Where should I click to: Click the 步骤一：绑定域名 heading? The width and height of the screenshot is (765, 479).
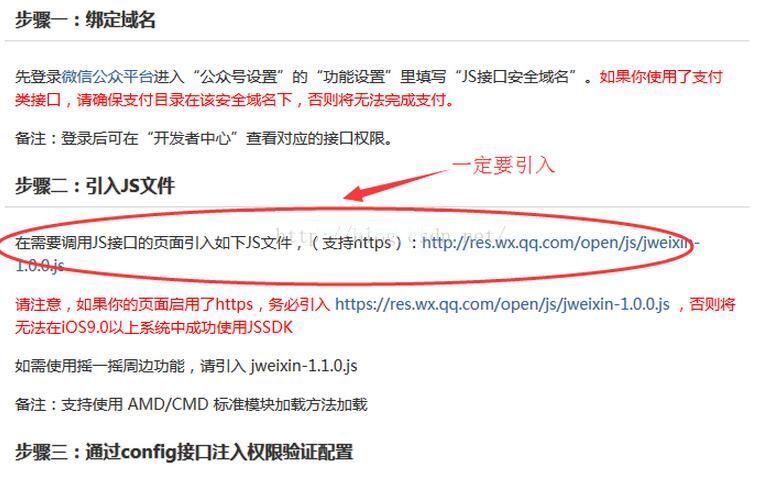tap(85, 20)
